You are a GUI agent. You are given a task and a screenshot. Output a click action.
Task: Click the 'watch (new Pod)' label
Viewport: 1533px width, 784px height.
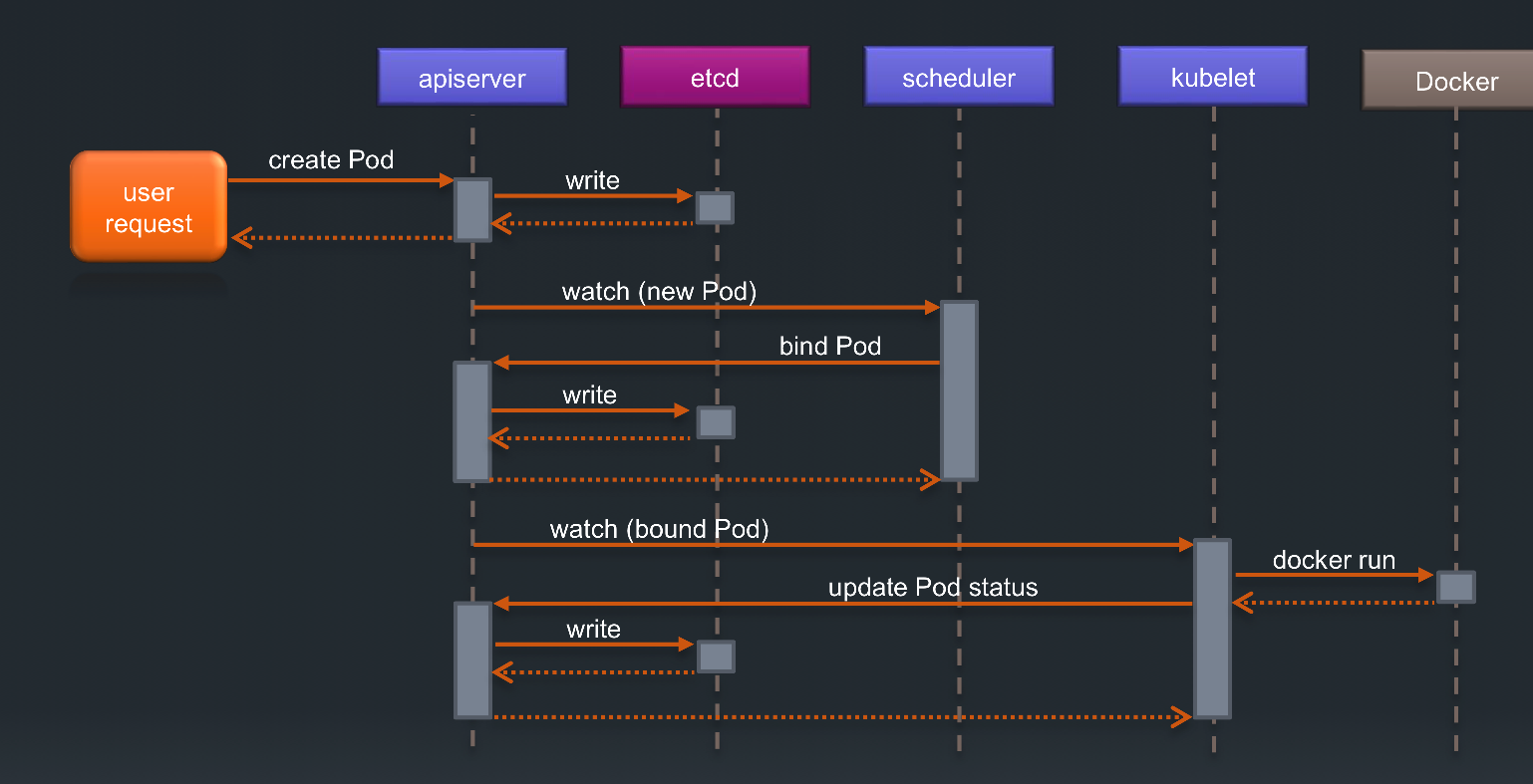[x=659, y=292]
